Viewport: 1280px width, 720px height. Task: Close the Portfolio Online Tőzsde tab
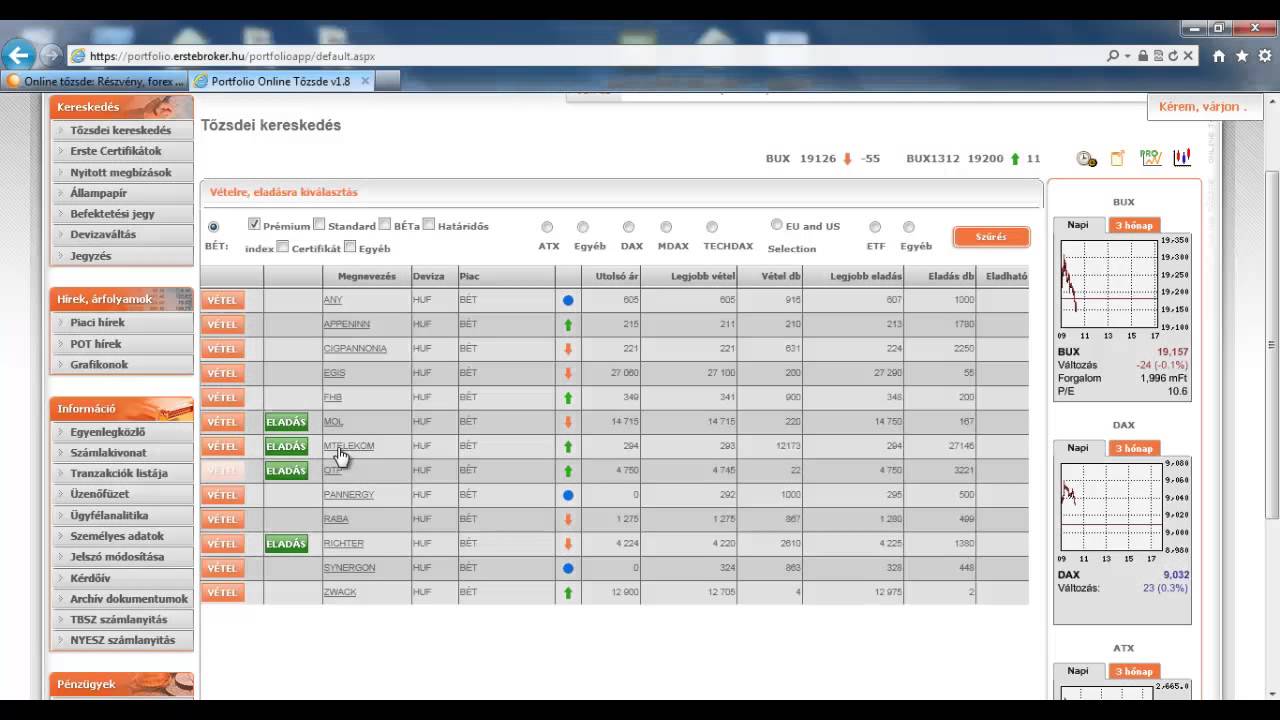tap(365, 81)
